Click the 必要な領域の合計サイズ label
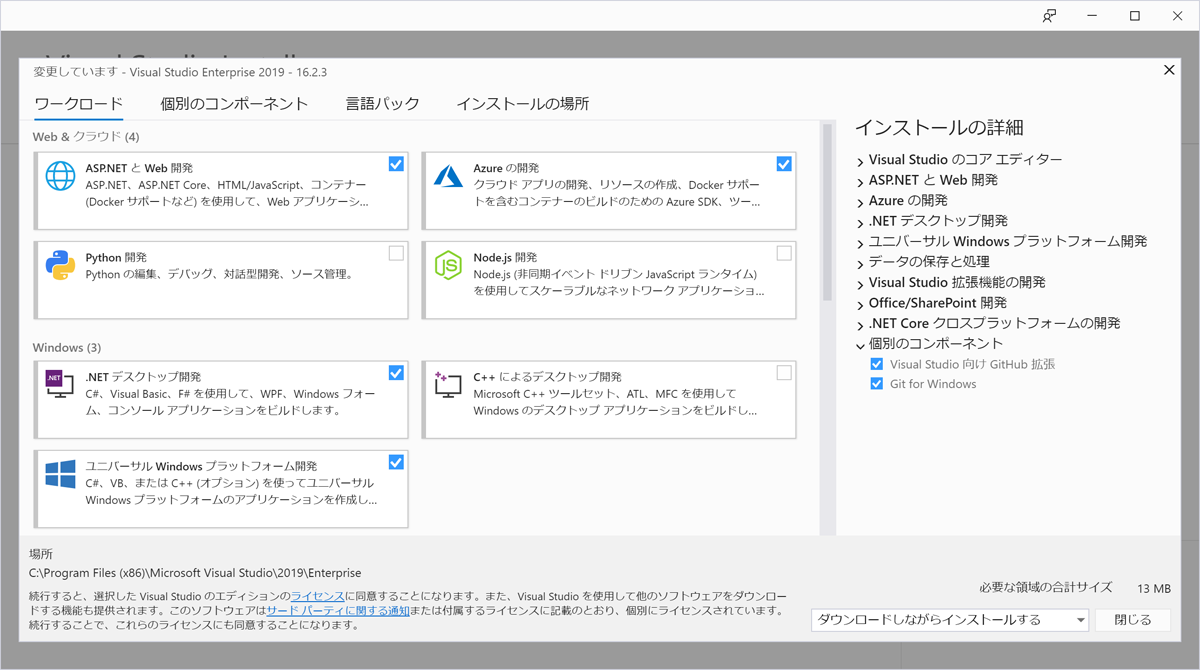 click(1046, 588)
